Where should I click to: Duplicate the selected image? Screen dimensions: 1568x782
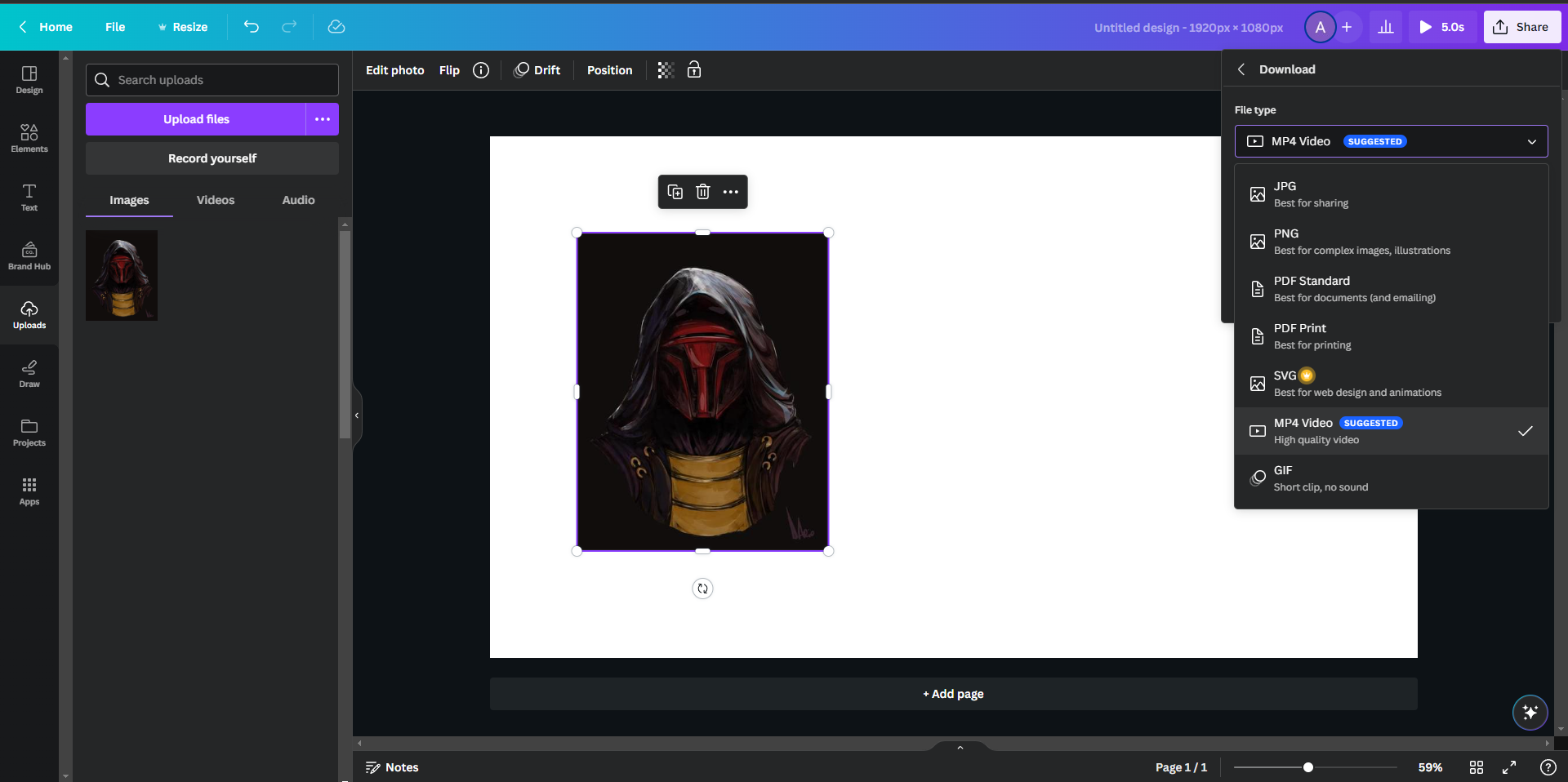point(675,192)
